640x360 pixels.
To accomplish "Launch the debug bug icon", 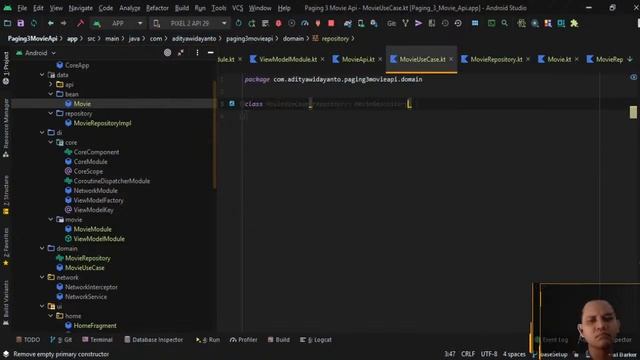I will click(x=278, y=23).
